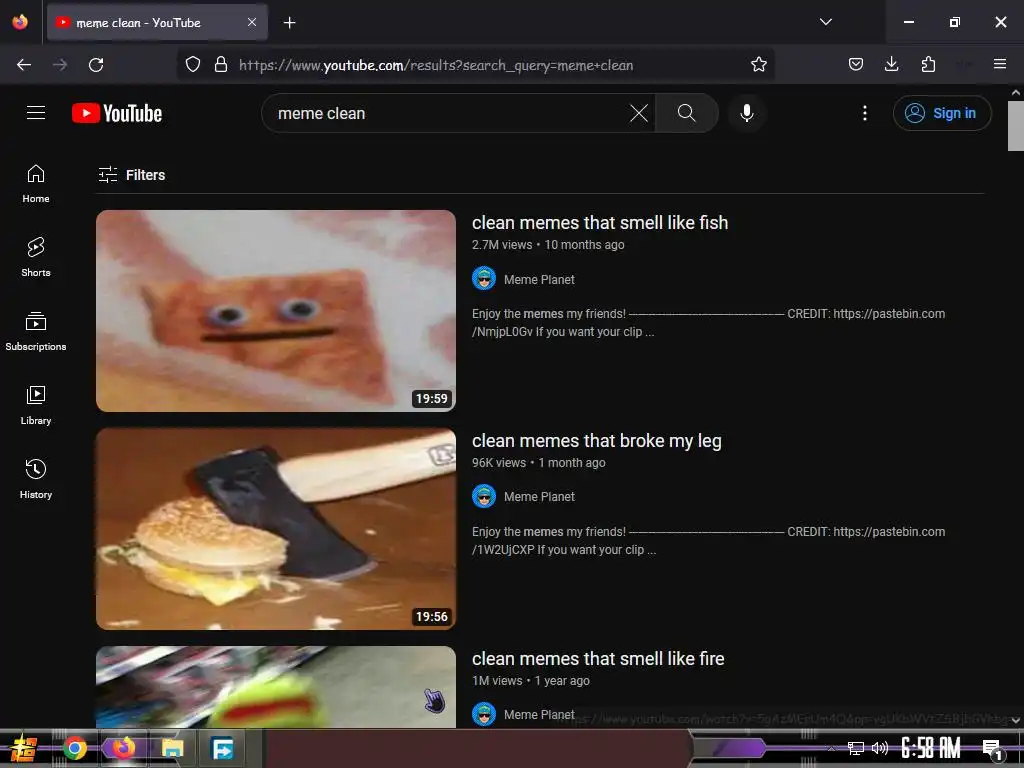Select the 'meme clean - YouTube' tab
The image size is (1024, 768).
pos(157,23)
